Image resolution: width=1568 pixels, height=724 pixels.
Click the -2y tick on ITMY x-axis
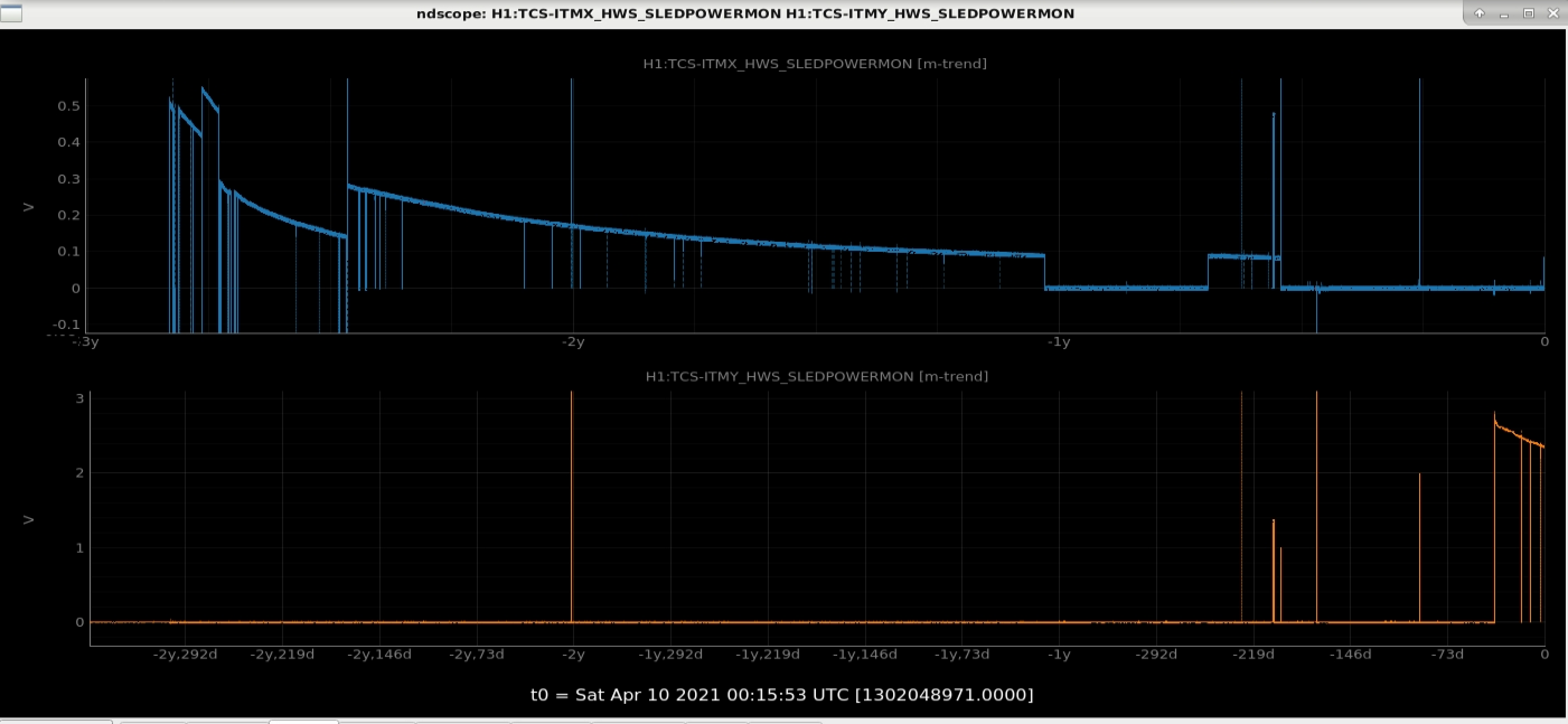coord(573,655)
